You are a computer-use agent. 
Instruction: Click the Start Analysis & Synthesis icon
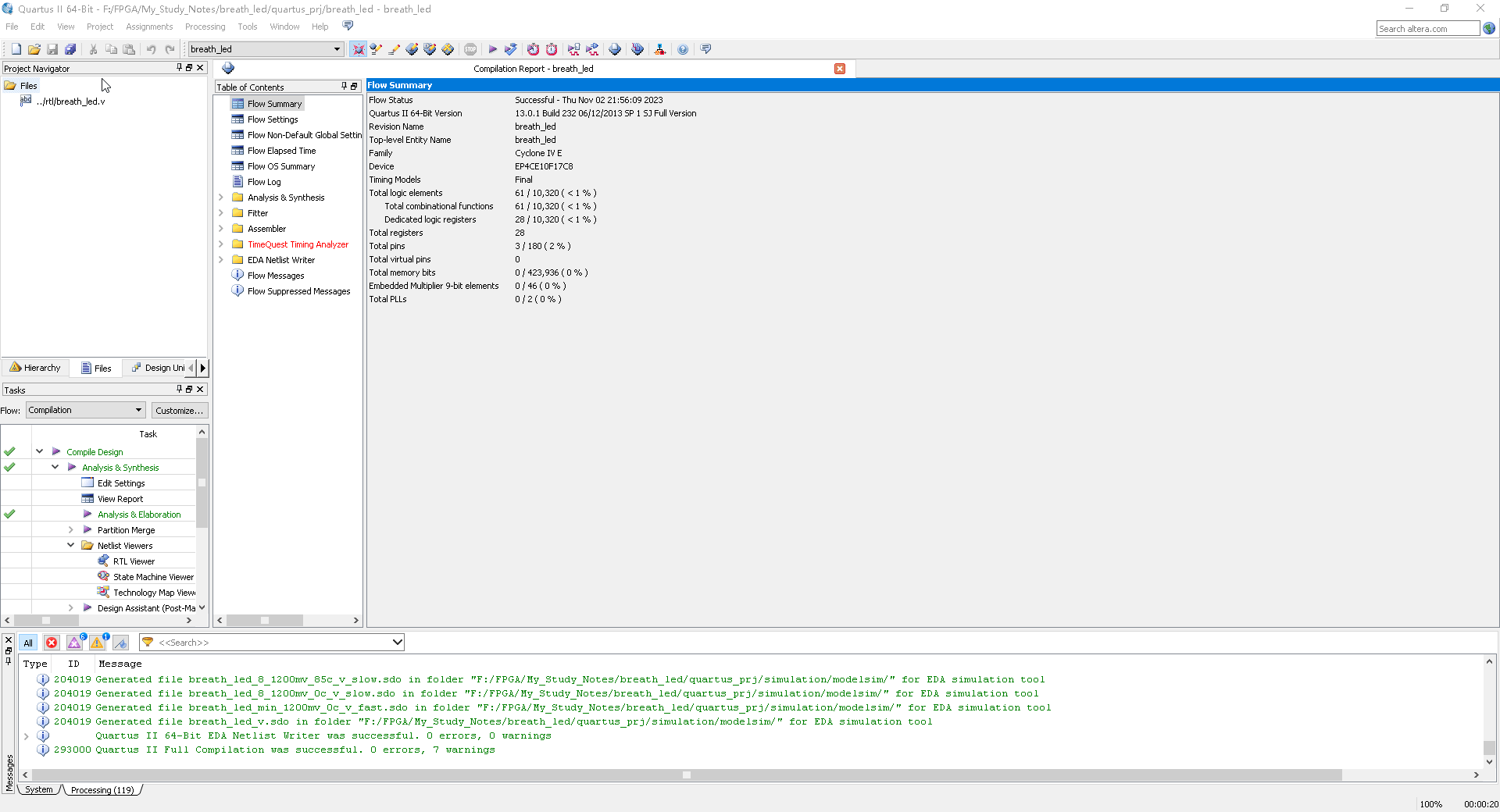pos(511,49)
